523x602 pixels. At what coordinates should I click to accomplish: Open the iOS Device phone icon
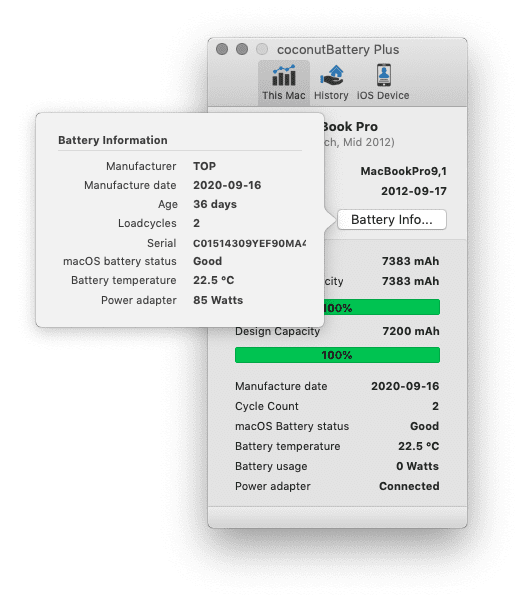click(383, 75)
